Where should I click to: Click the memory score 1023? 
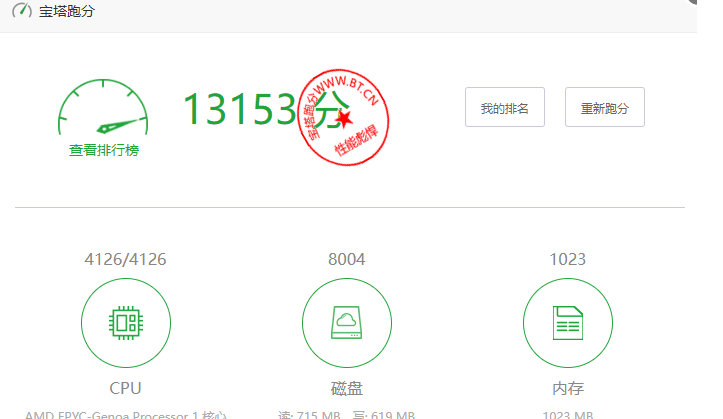coord(567,260)
